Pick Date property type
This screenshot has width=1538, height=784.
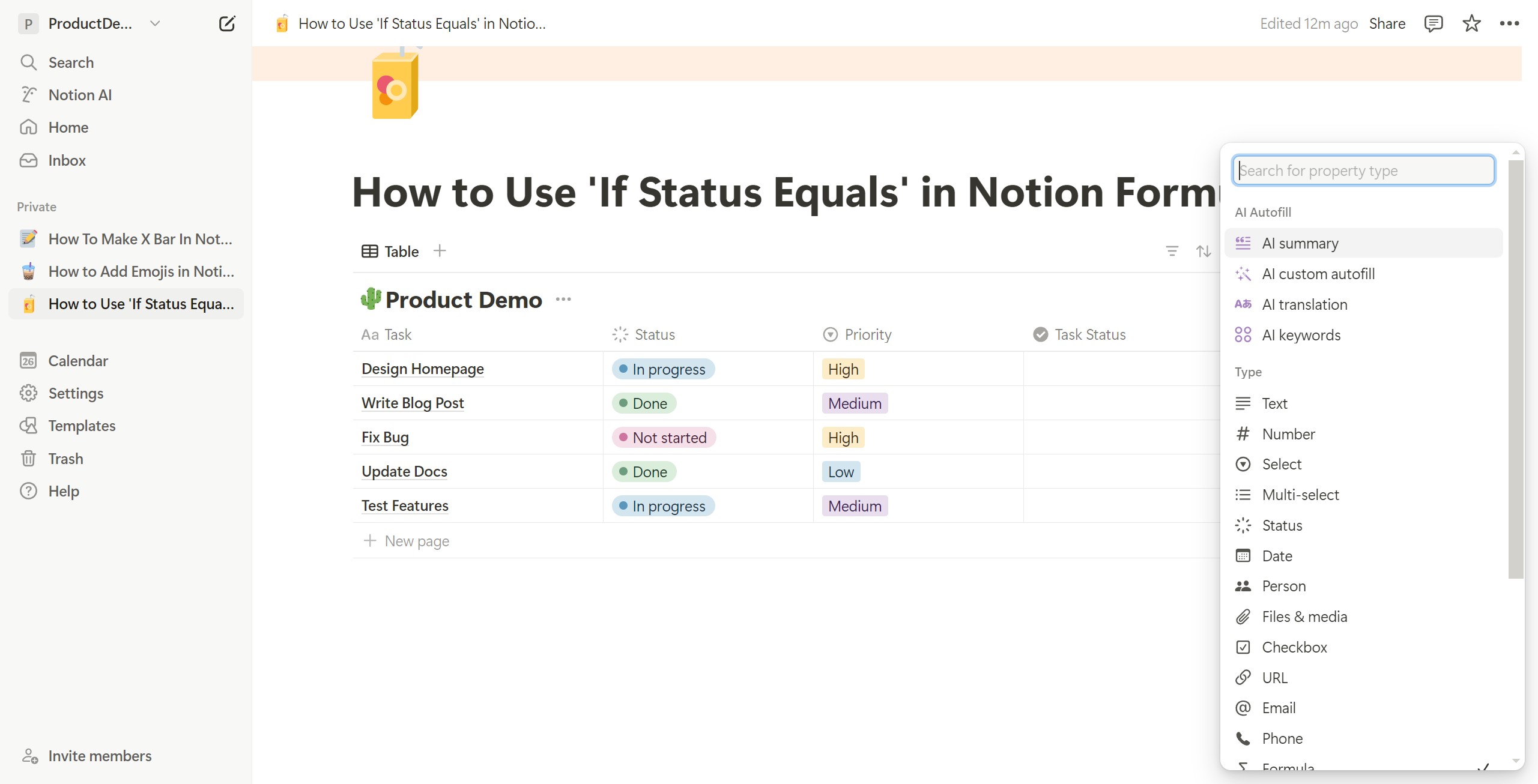click(1363, 556)
